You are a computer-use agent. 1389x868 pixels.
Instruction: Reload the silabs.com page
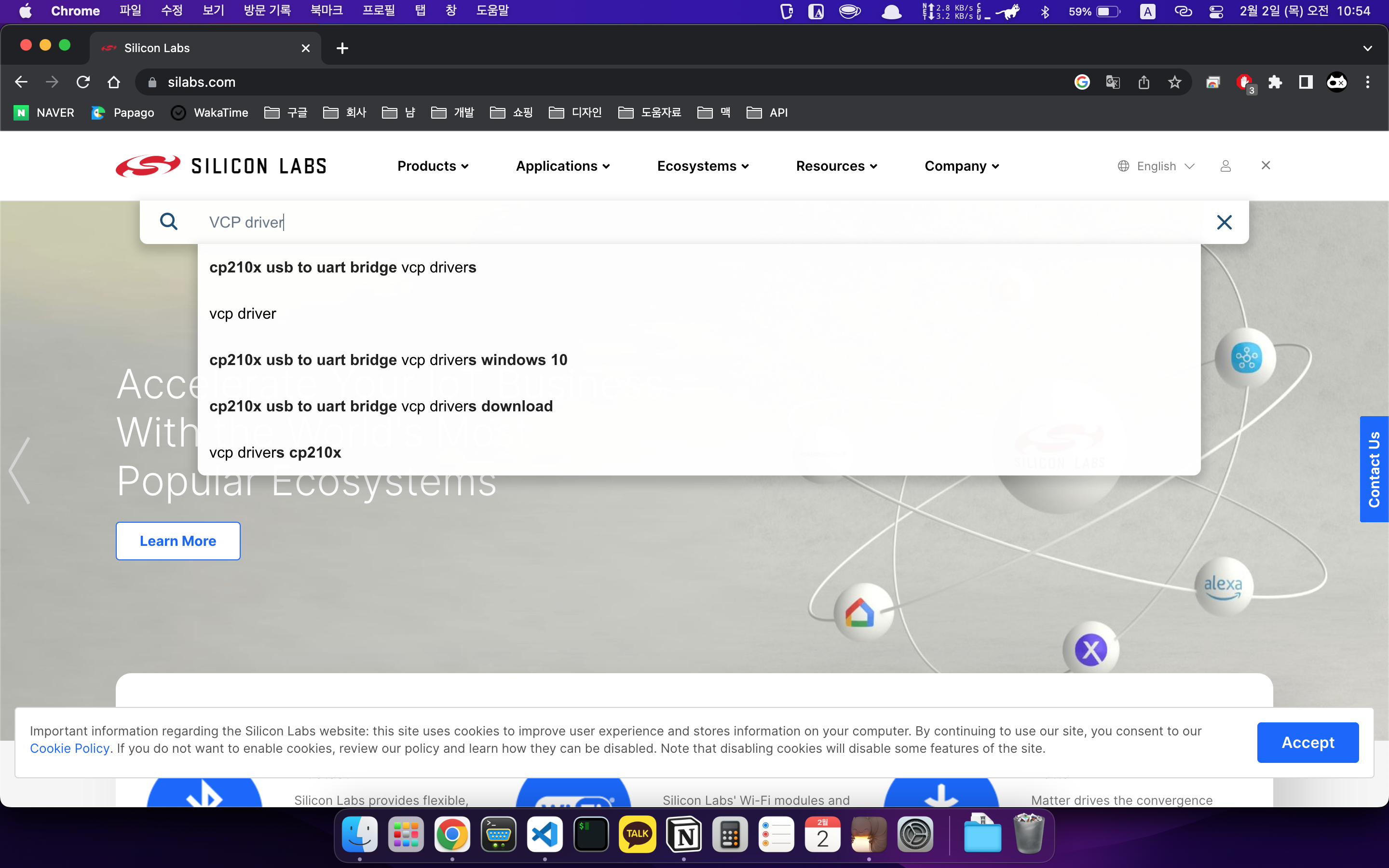(83, 82)
